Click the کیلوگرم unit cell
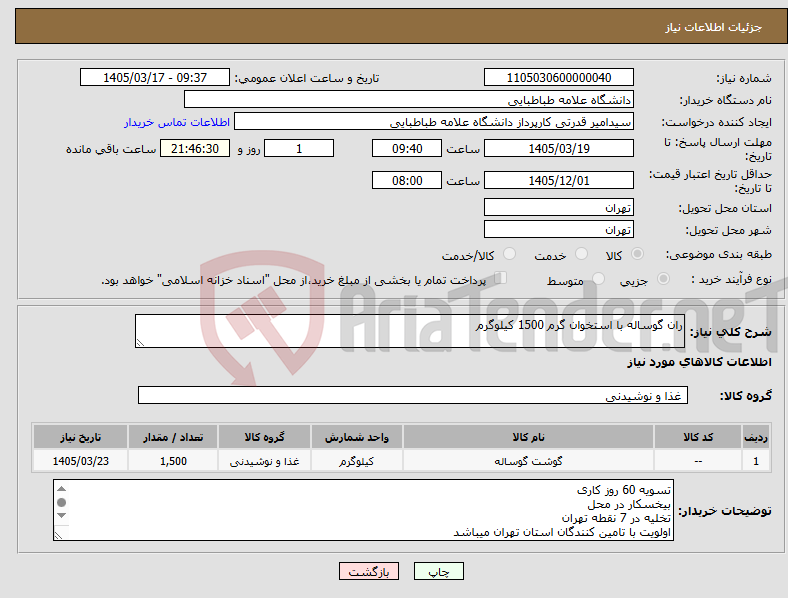788x598 pixels. 356,461
